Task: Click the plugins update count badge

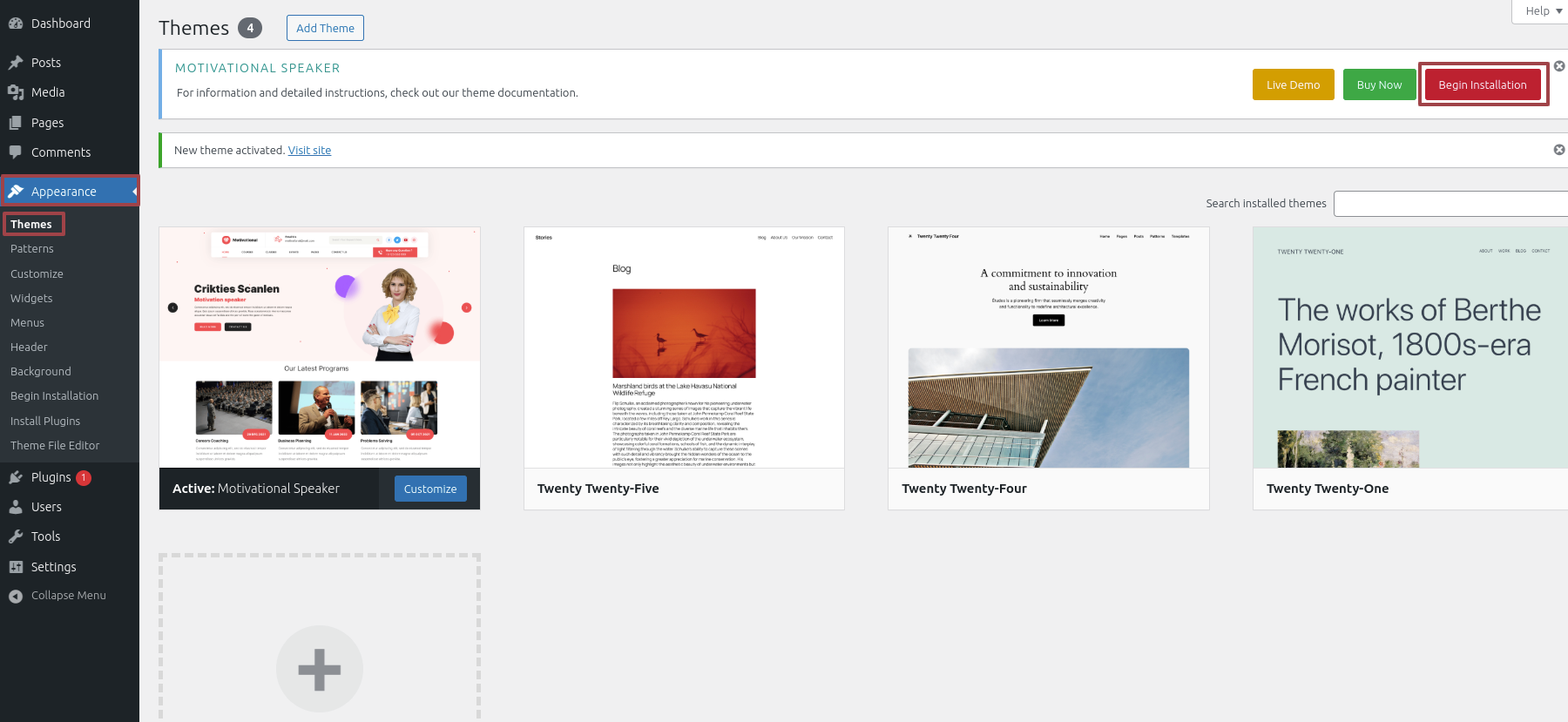Action: tap(84, 477)
